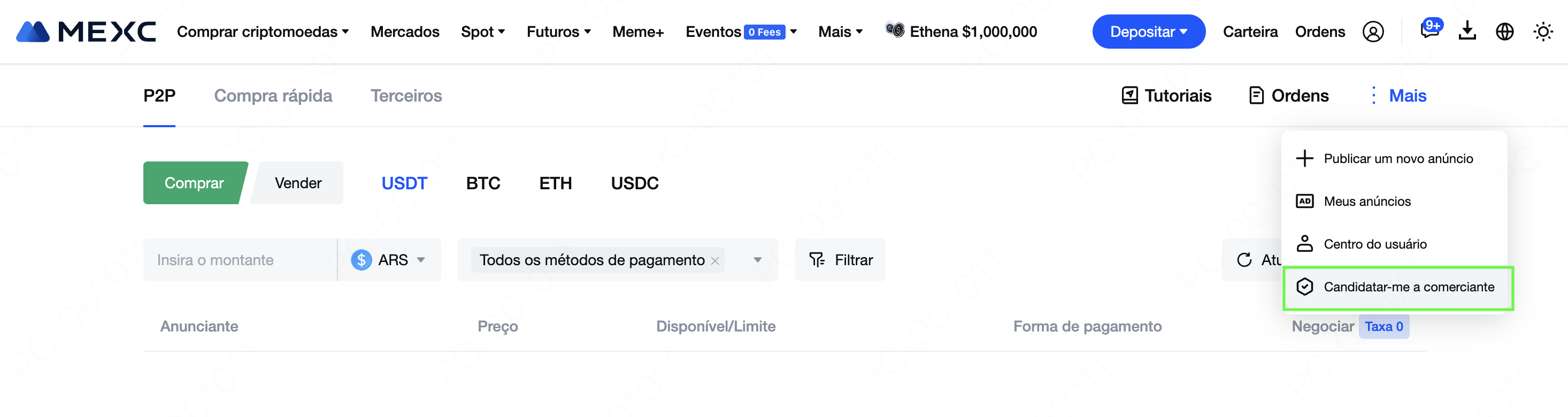Toggle the light/dark theme sun icon
The width and height of the screenshot is (1568, 417).
pyautogui.click(x=1543, y=32)
